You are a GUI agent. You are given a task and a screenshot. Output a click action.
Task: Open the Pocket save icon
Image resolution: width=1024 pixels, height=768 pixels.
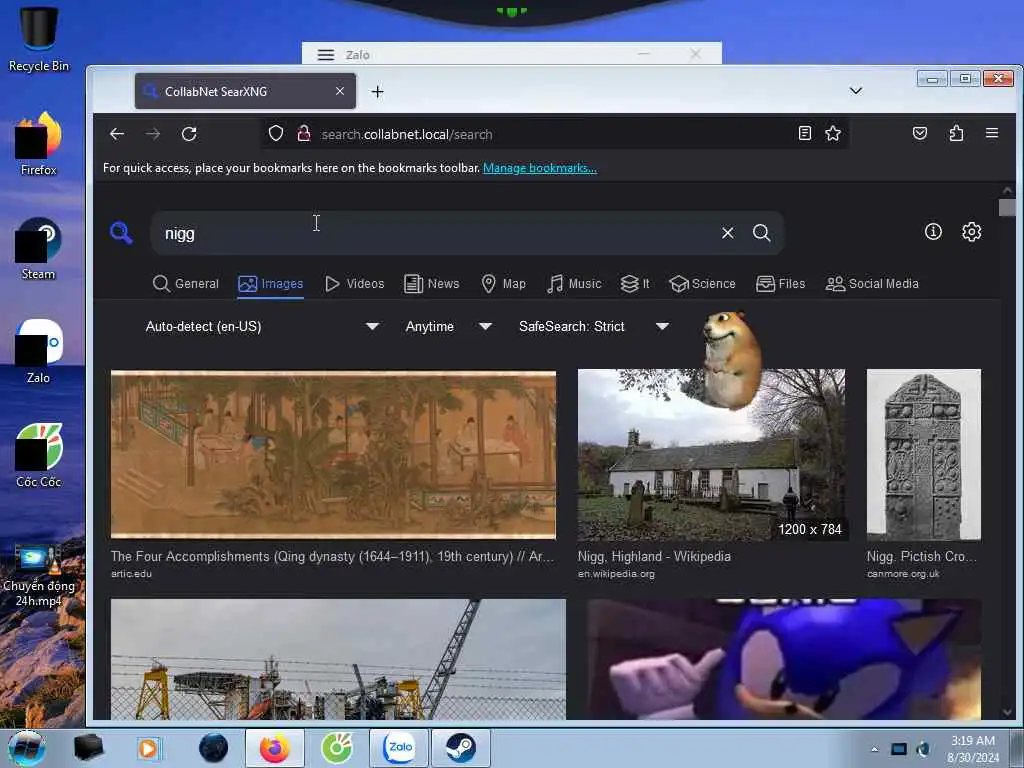pyautogui.click(x=920, y=133)
